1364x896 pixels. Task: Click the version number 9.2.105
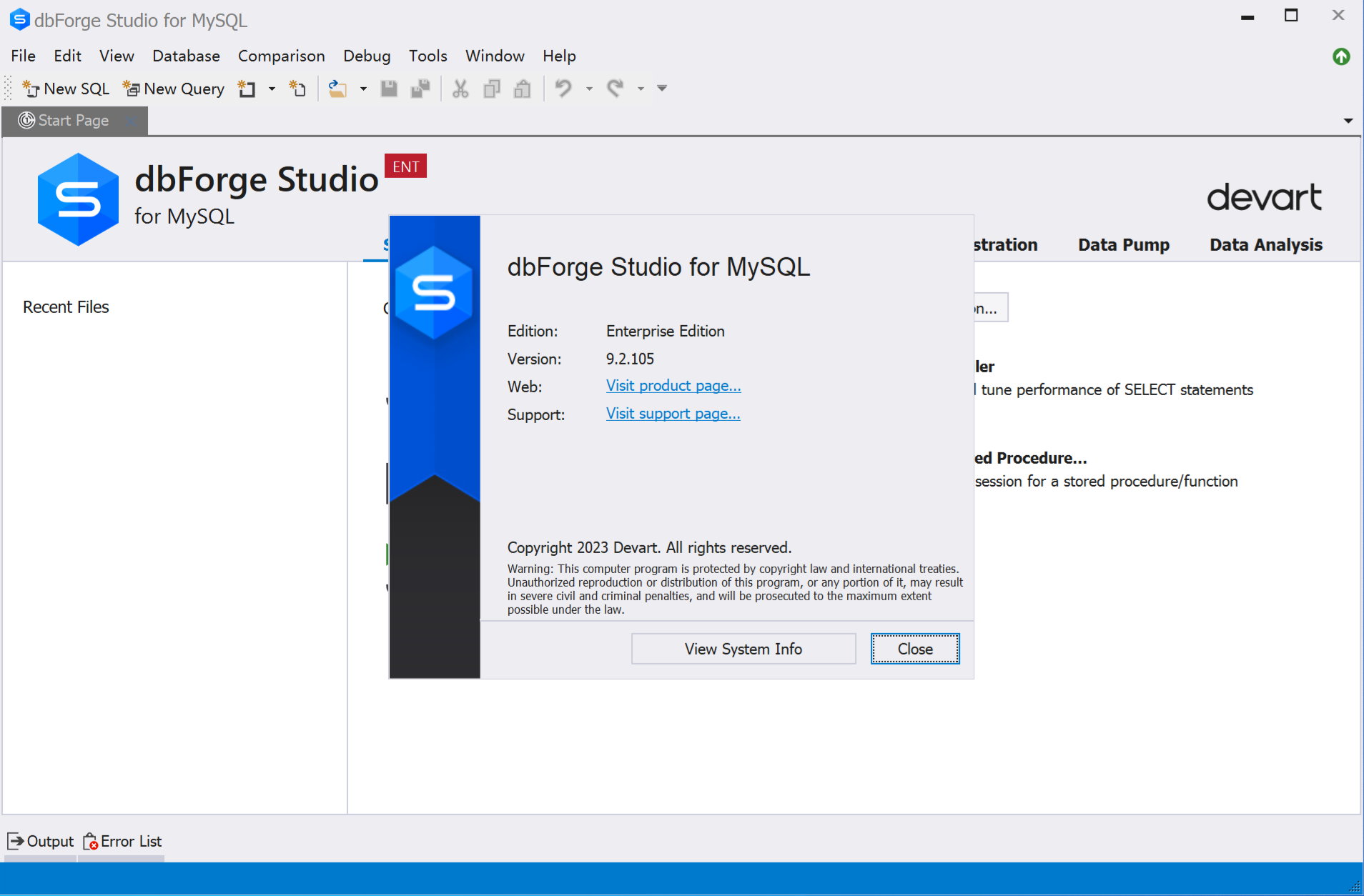click(x=630, y=359)
